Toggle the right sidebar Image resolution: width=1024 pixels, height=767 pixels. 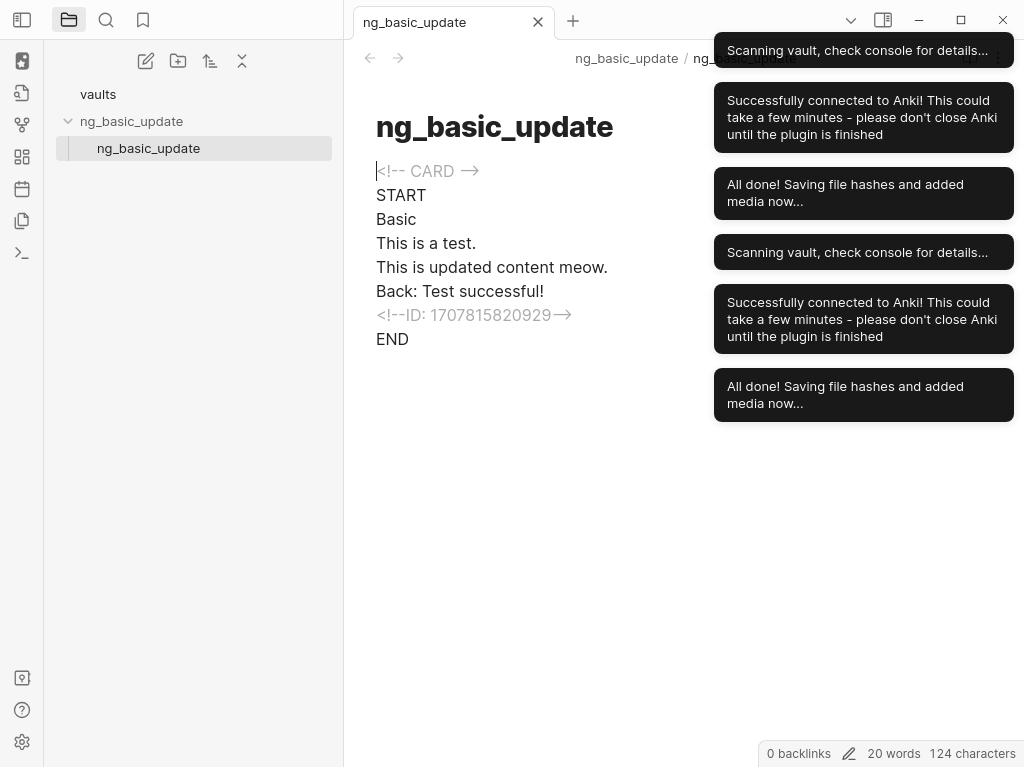coord(883,20)
